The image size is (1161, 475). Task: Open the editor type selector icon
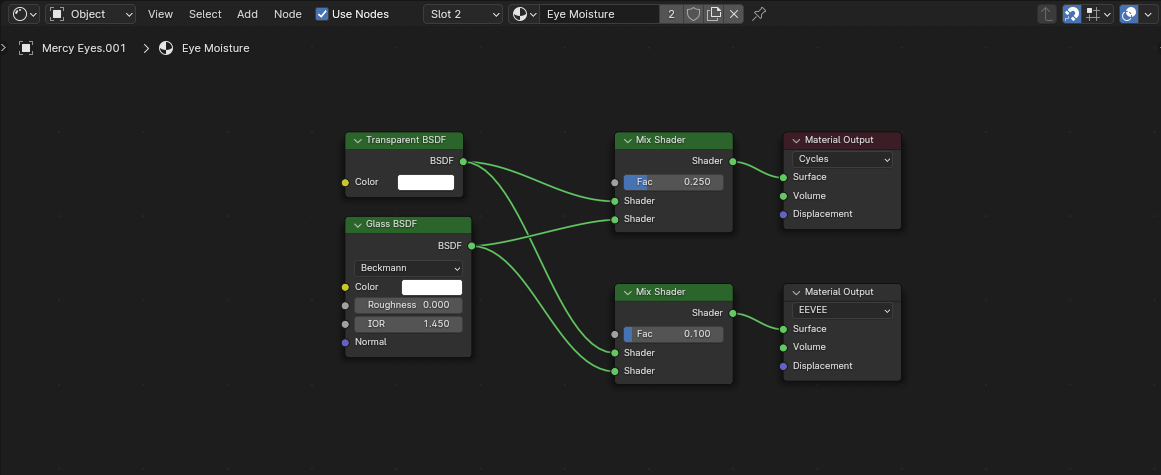click(x=24, y=13)
